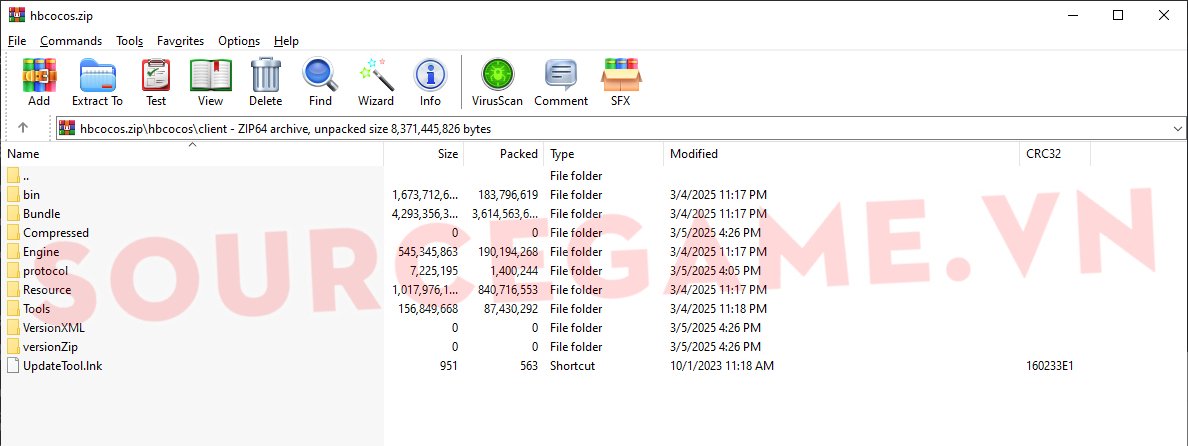Launch the Wizard tool

pyautogui.click(x=376, y=81)
